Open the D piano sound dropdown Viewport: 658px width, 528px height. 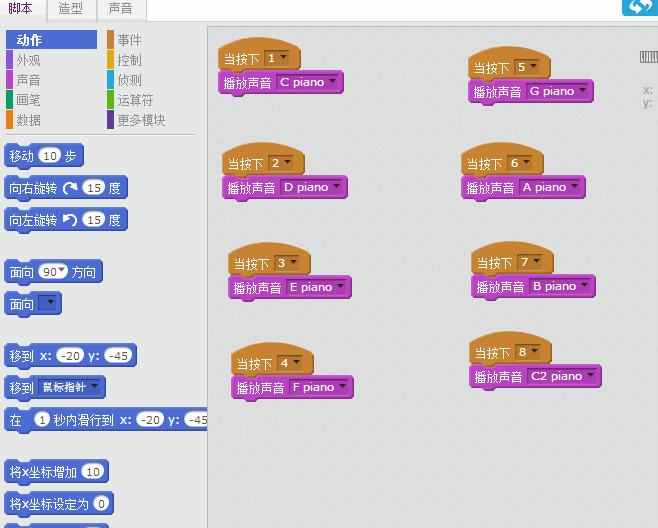[312, 187]
